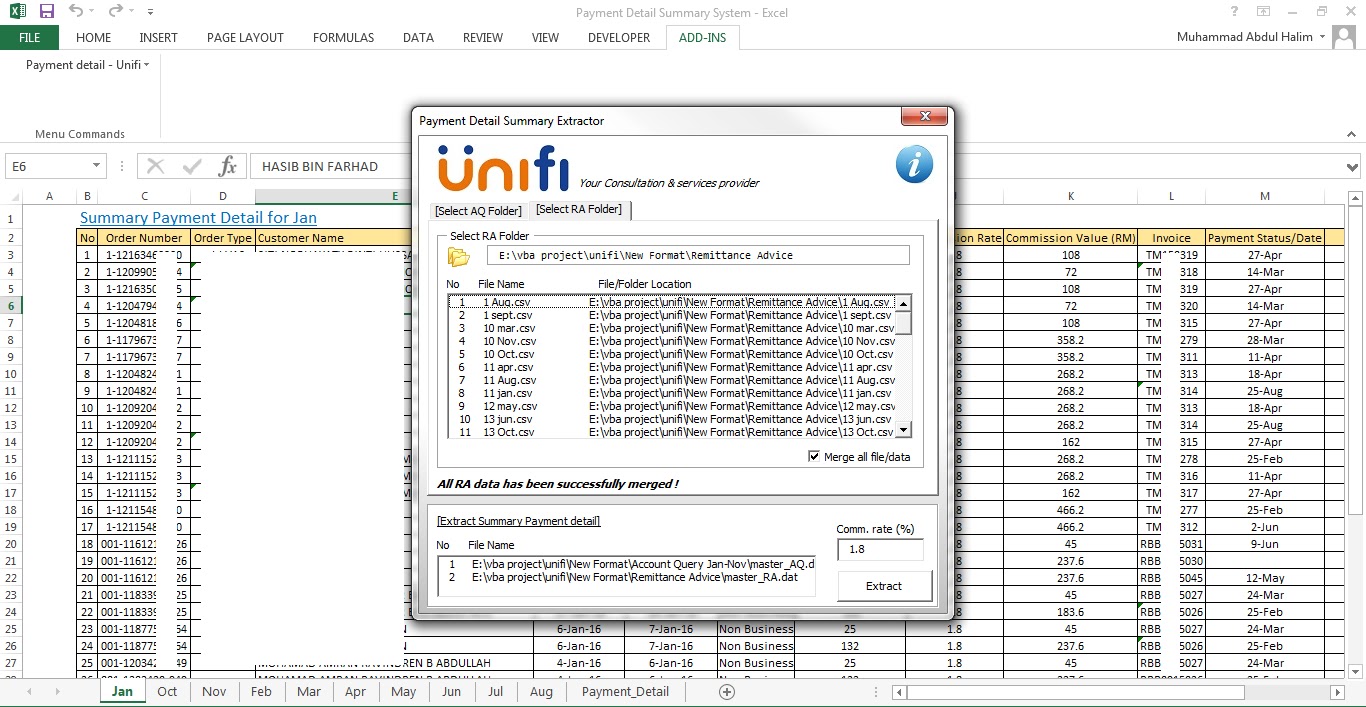Switch to the INSERT ribbon tab
This screenshot has height=707, width=1366.
158,37
